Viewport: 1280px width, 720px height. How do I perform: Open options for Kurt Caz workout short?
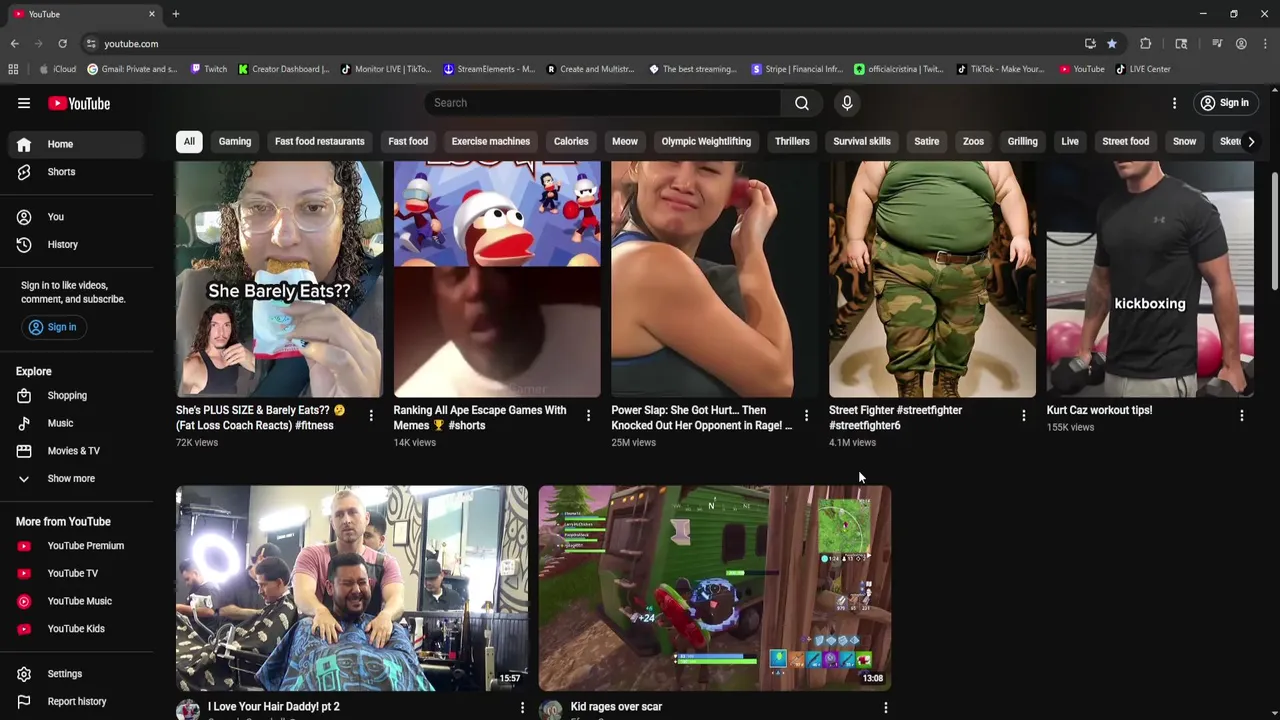(x=1242, y=416)
